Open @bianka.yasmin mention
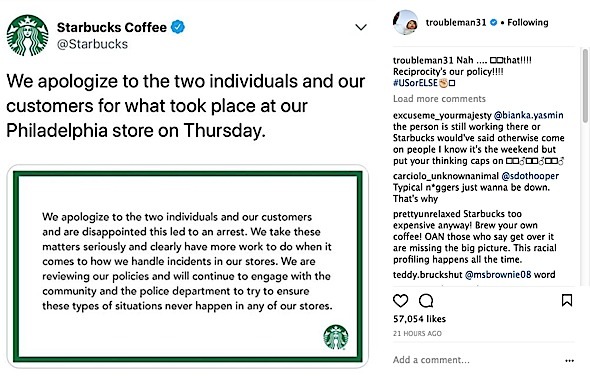The width and height of the screenshot is (590, 376). pos(528,115)
